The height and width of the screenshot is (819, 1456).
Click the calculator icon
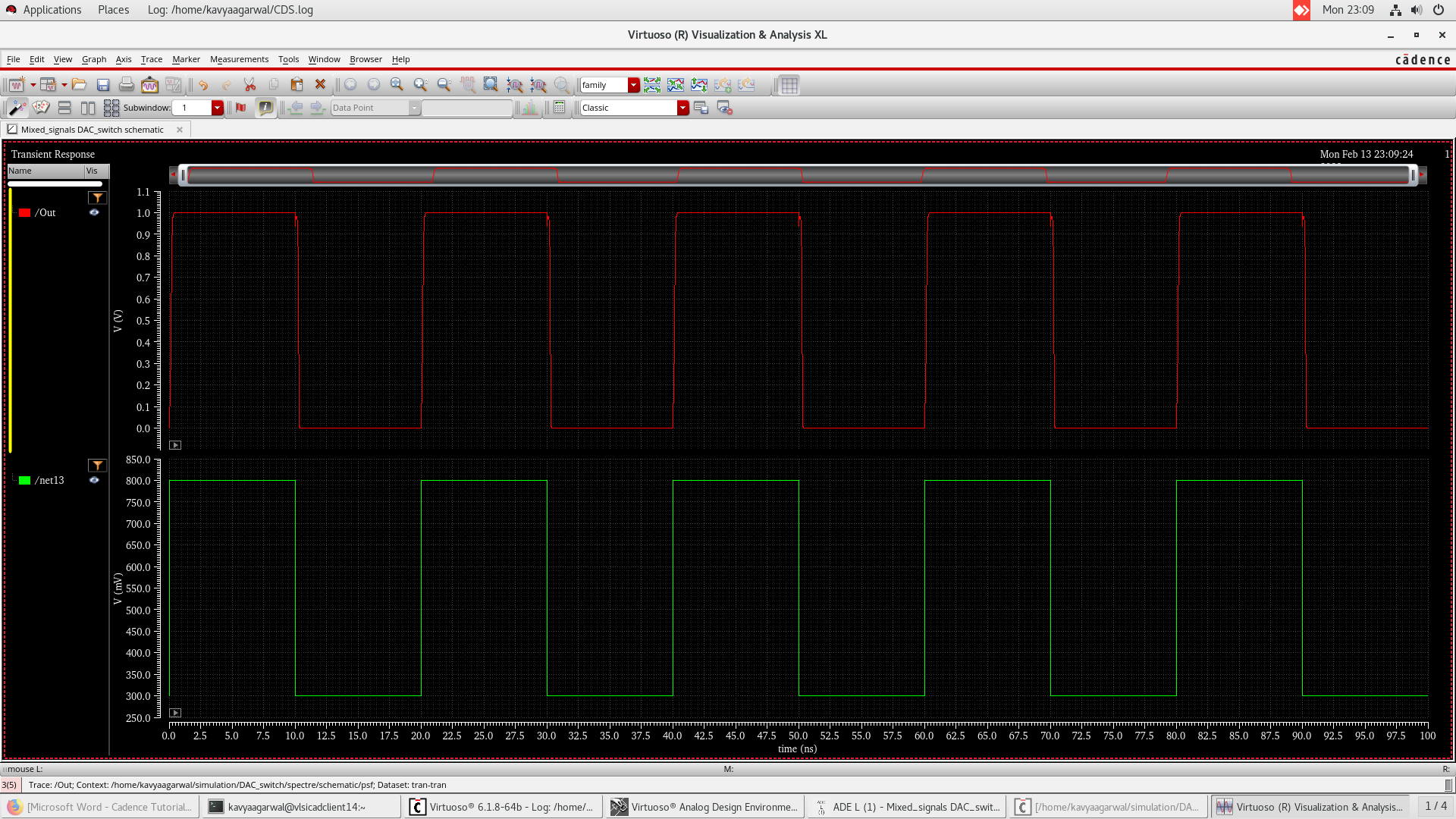coord(560,108)
